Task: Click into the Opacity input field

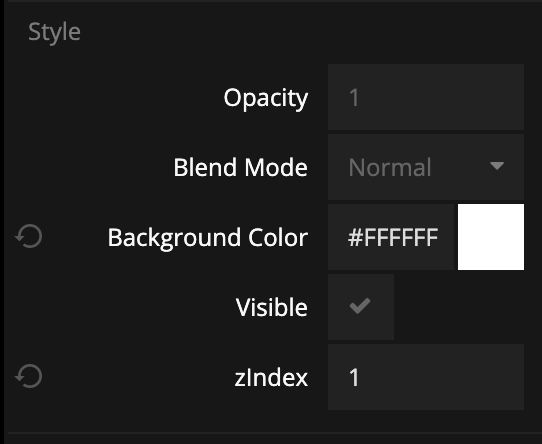Action: (426, 97)
